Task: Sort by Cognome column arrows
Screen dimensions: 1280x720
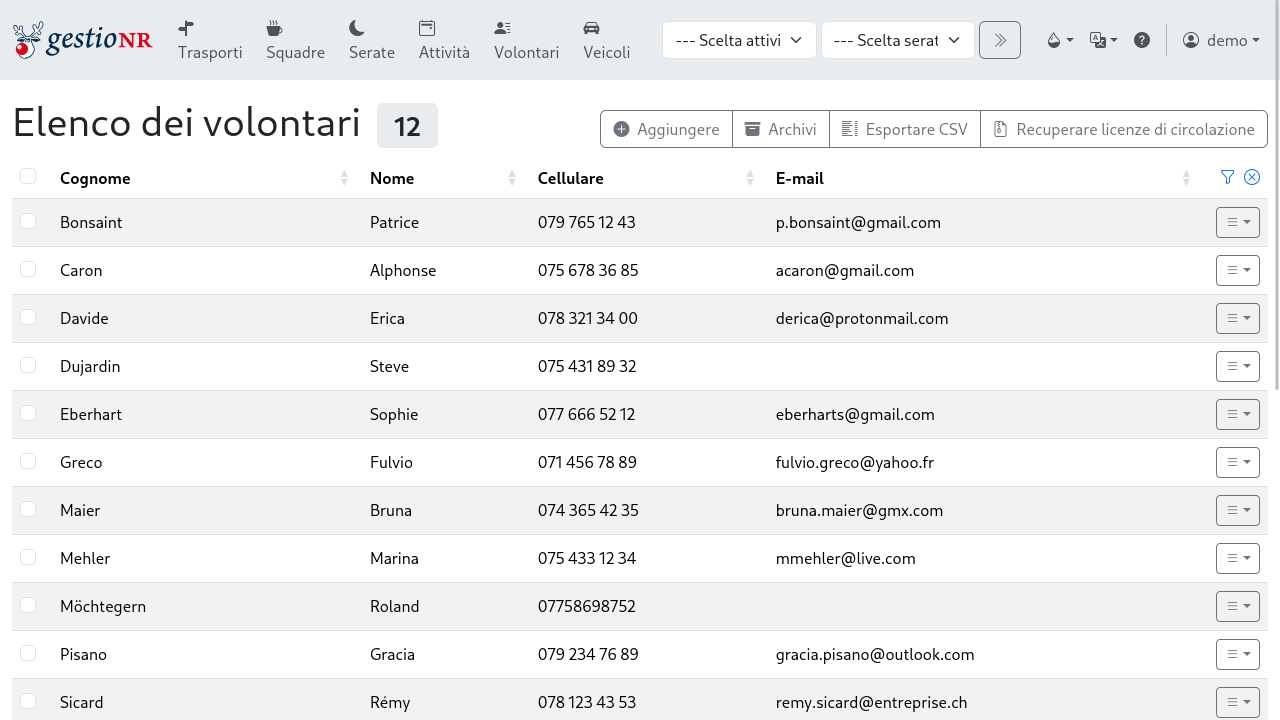Action: 344,178
